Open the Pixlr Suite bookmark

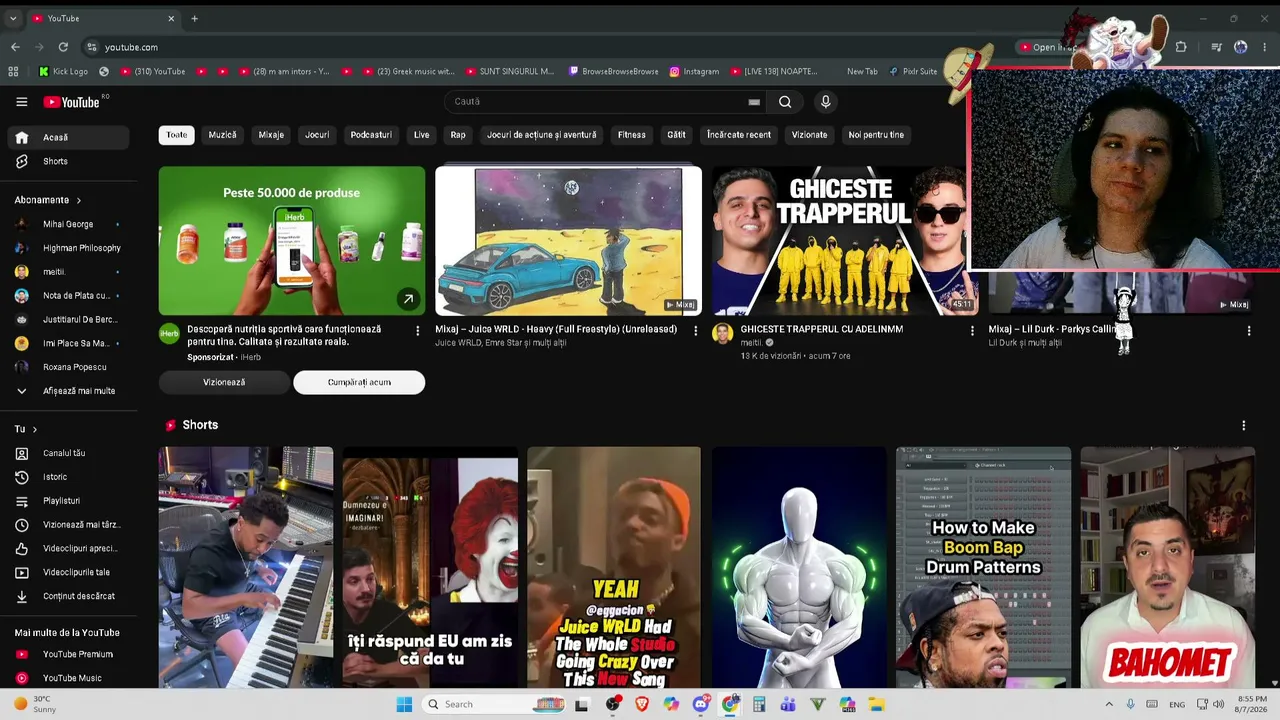tap(912, 72)
